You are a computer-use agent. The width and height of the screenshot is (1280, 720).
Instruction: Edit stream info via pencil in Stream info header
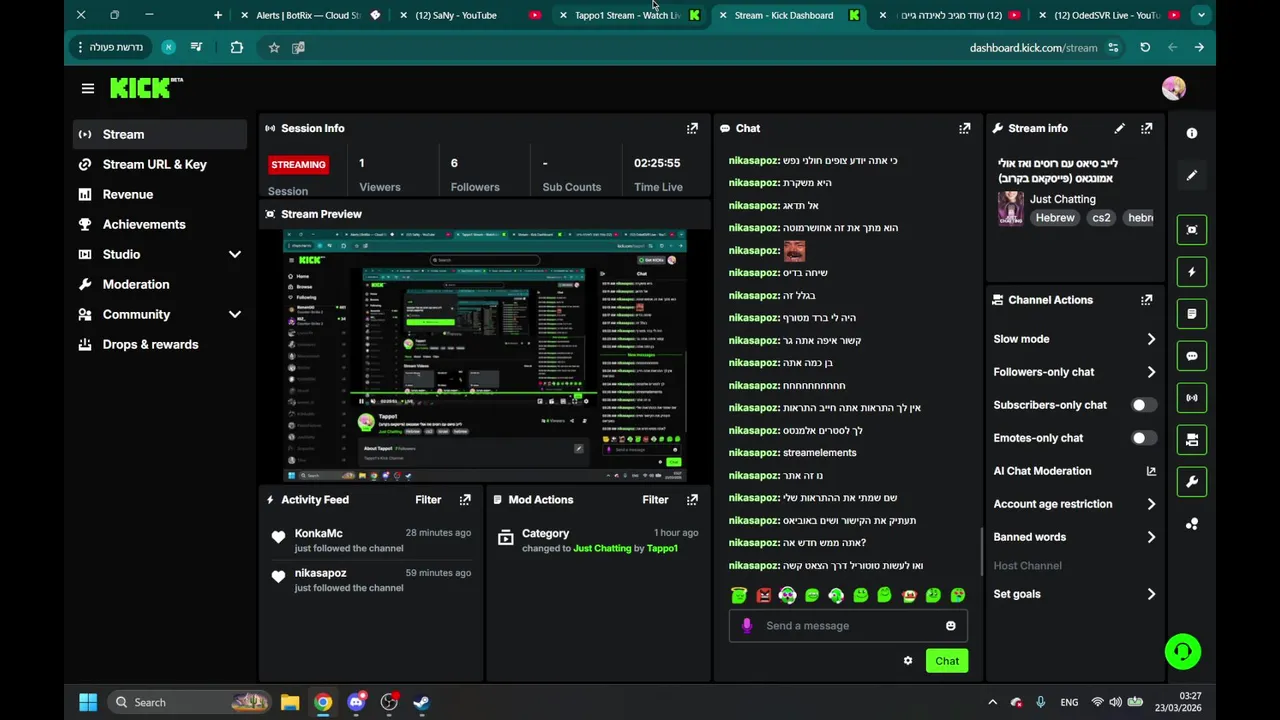coord(1120,128)
